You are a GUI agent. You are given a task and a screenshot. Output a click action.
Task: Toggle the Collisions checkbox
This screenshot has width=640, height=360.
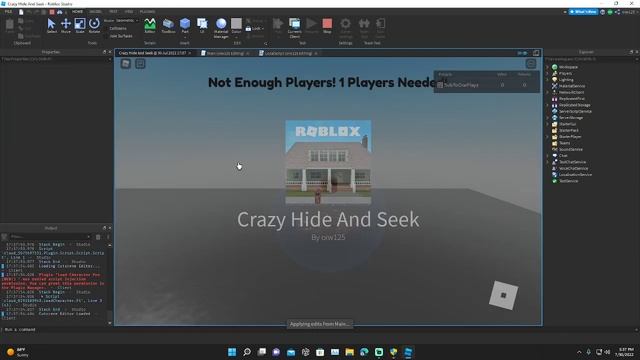click(x=106, y=29)
